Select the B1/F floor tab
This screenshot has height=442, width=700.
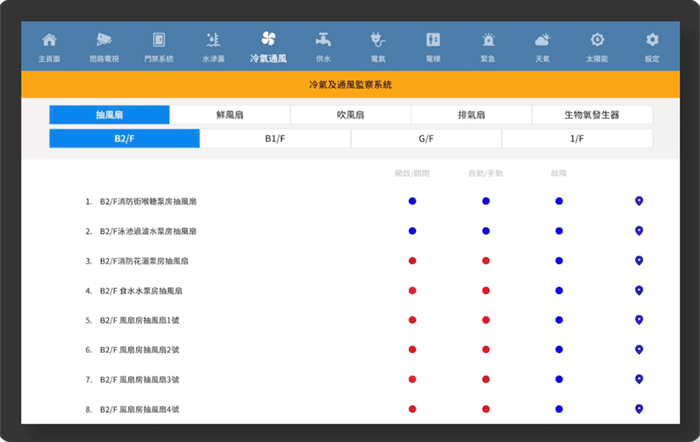(x=275, y=139)
